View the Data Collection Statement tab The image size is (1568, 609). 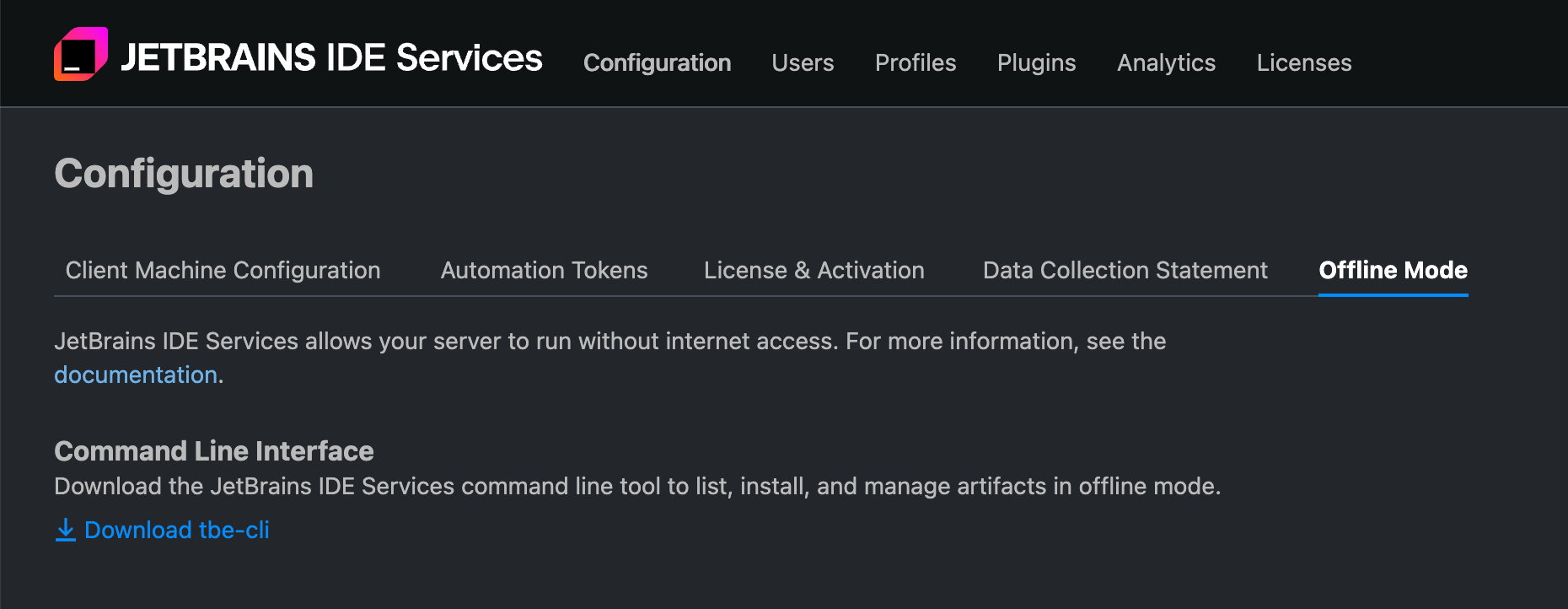[x=1125, y=270]
